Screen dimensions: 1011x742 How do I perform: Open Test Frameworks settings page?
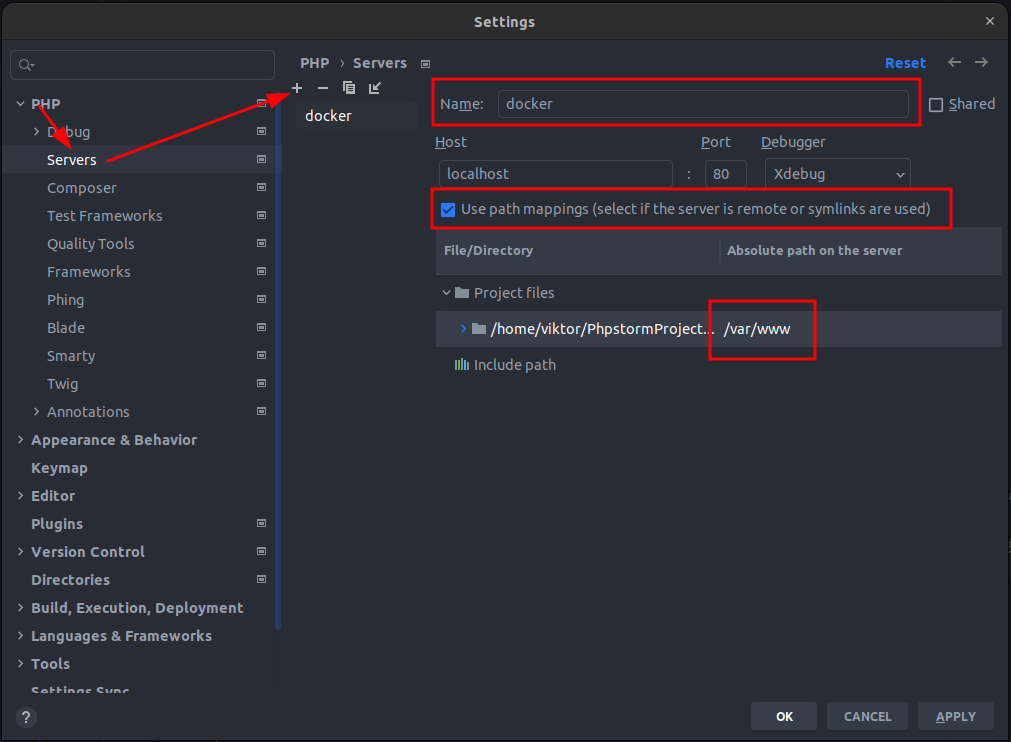pos(104,216)
